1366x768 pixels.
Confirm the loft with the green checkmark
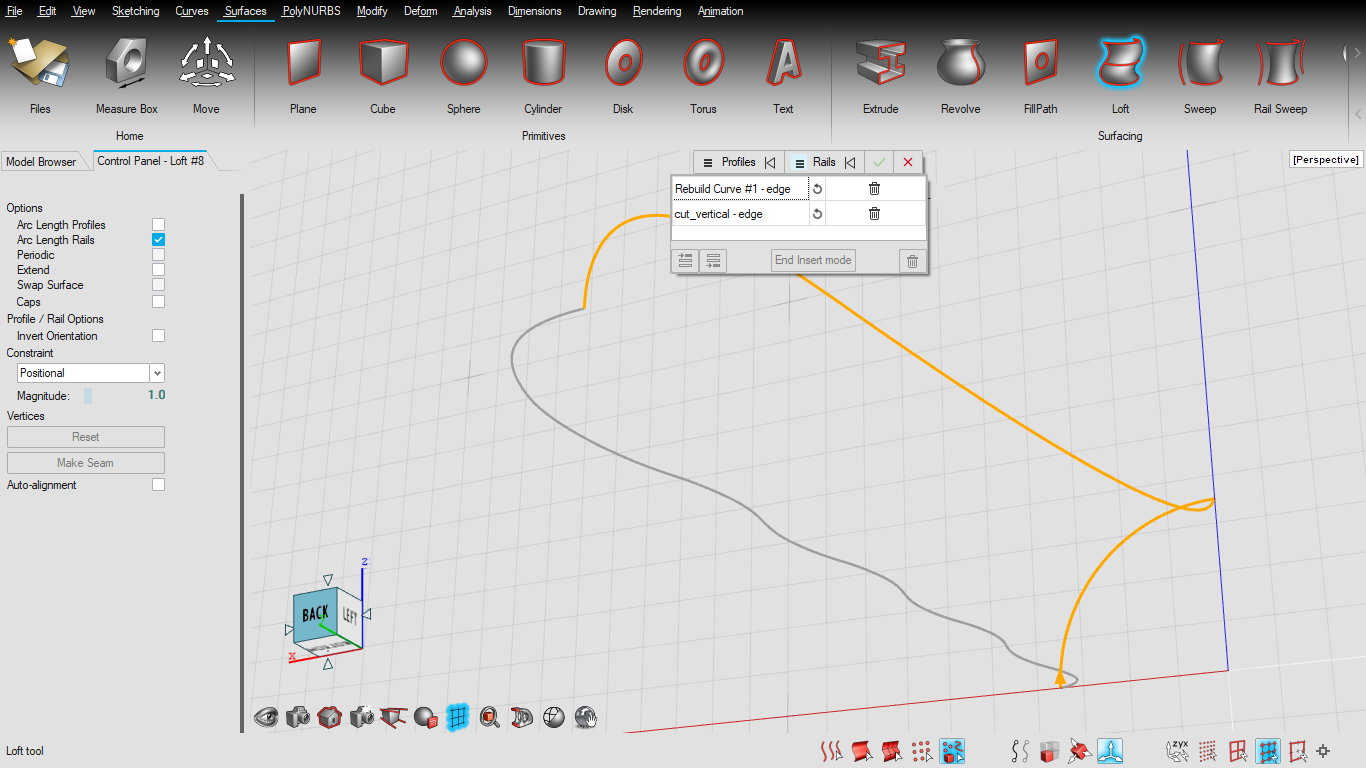(x=880, y=162)
